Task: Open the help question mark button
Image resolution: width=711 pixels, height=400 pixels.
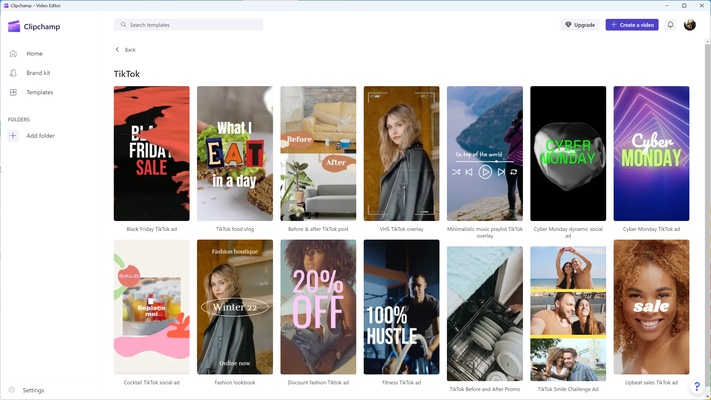Action: click(x=697, y=386)
